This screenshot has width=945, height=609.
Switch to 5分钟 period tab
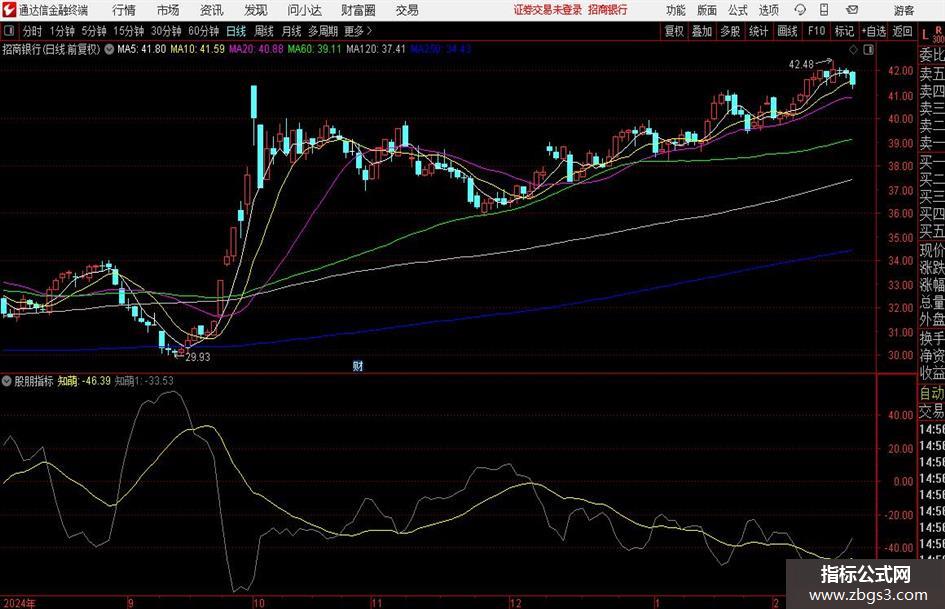pyautogui.click(x=94, y=31)
